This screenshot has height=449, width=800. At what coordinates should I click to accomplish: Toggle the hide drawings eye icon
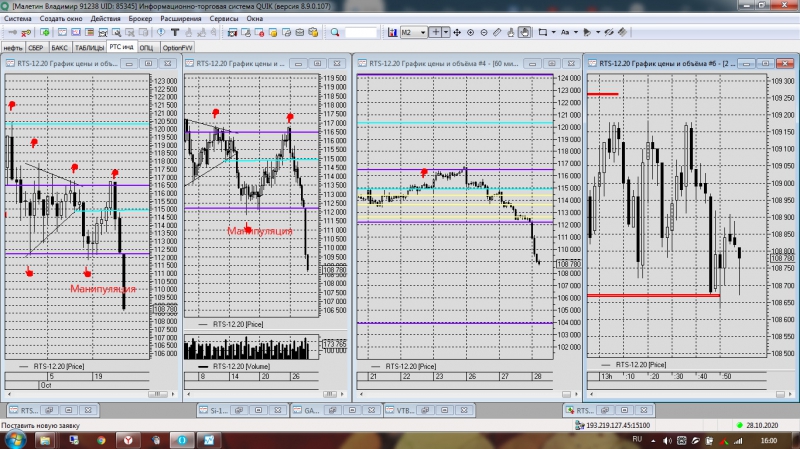608,32
